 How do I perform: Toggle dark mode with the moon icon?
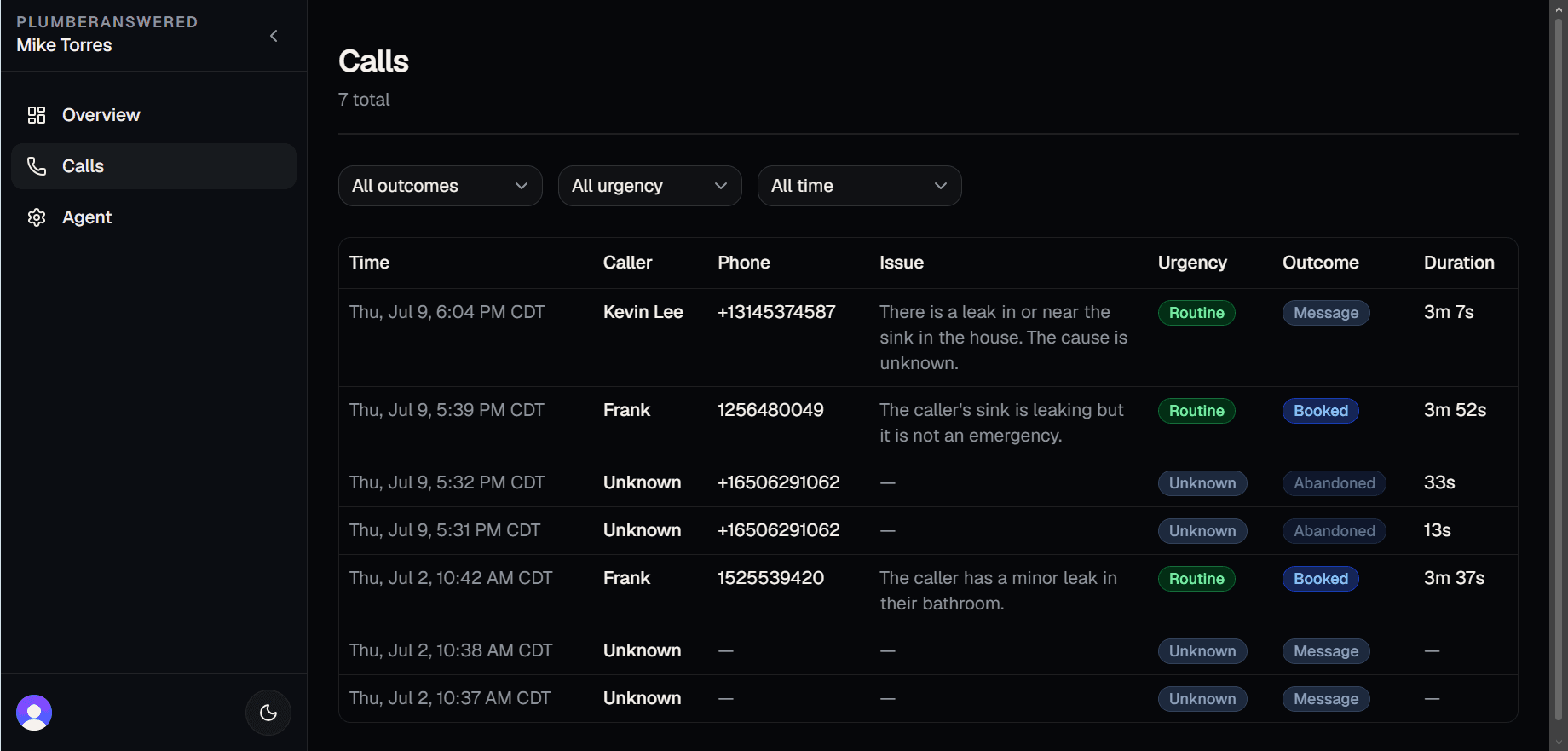[x=268, y=713]
